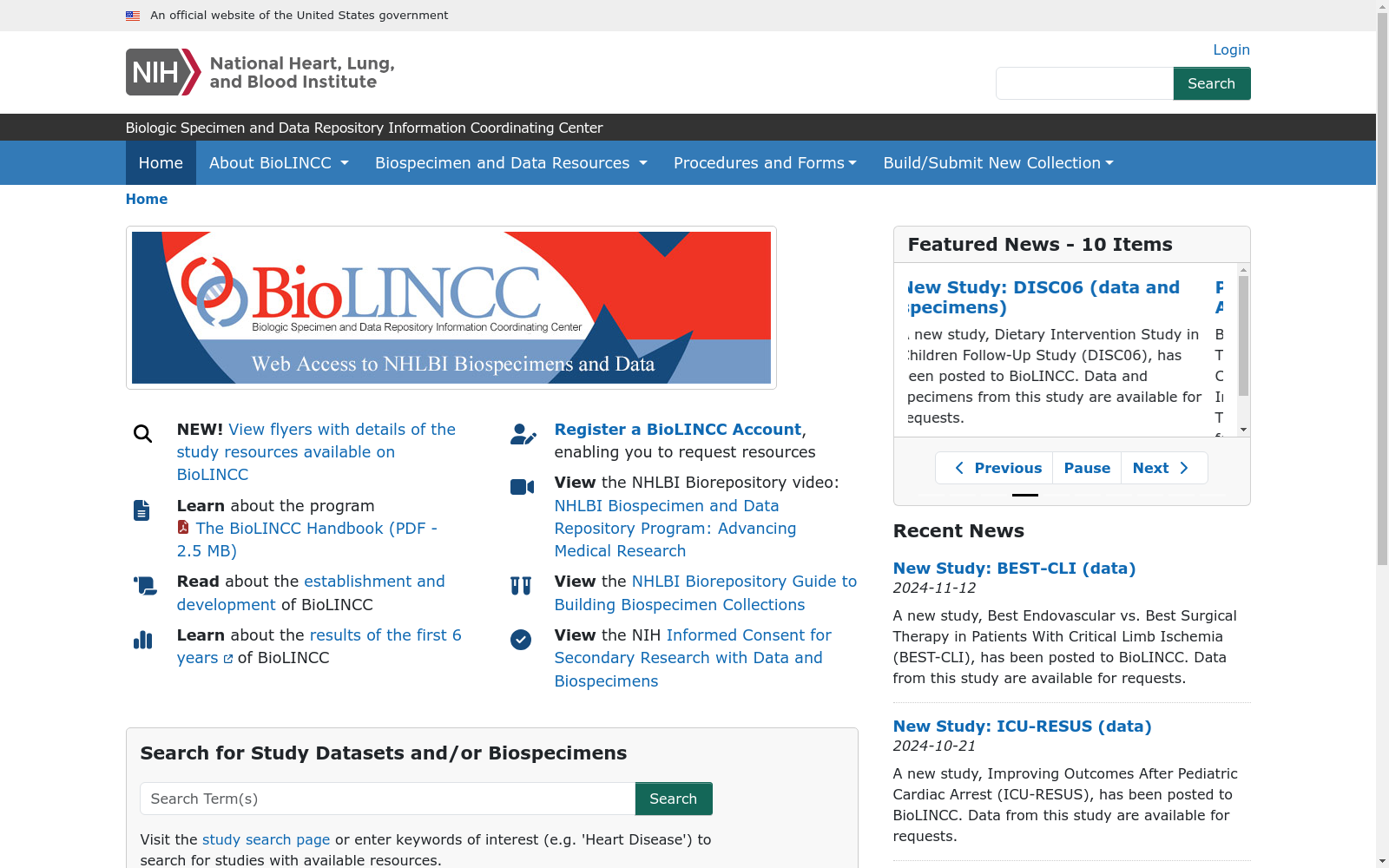Click the BioLINCC banner image
The height and width of the screenshot is (868, 1389).
pyautogui.click(x=451, y=307)
